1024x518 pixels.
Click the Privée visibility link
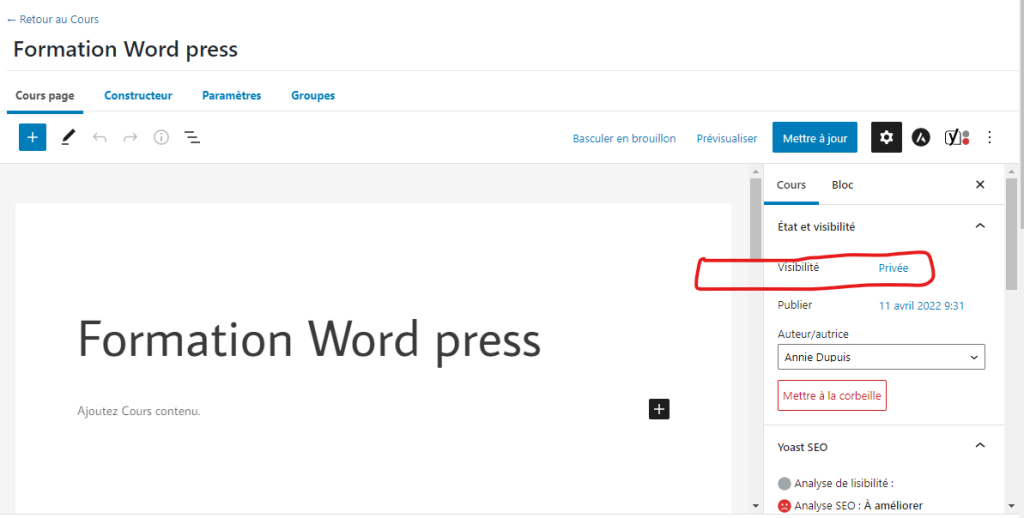[893, 268]
